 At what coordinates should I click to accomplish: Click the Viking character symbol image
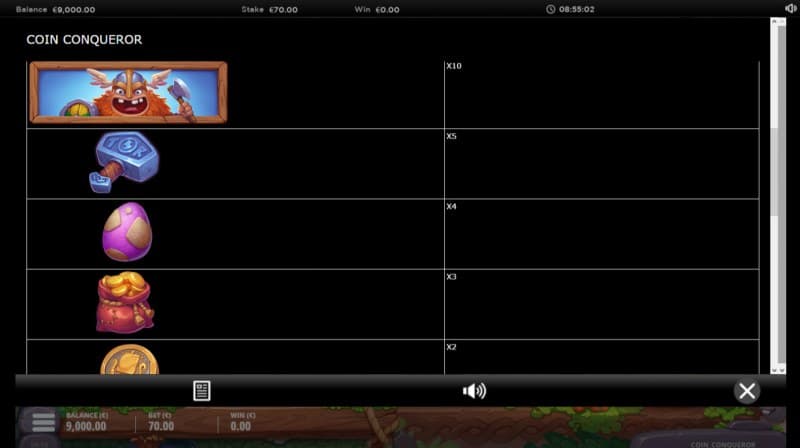[128, 92]
